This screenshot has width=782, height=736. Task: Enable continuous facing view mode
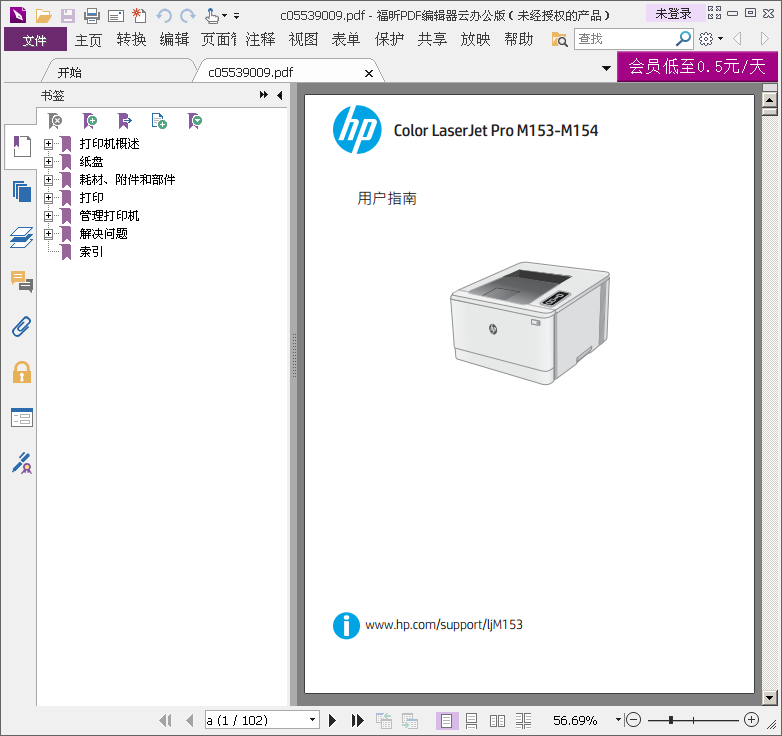coord(523,721)
